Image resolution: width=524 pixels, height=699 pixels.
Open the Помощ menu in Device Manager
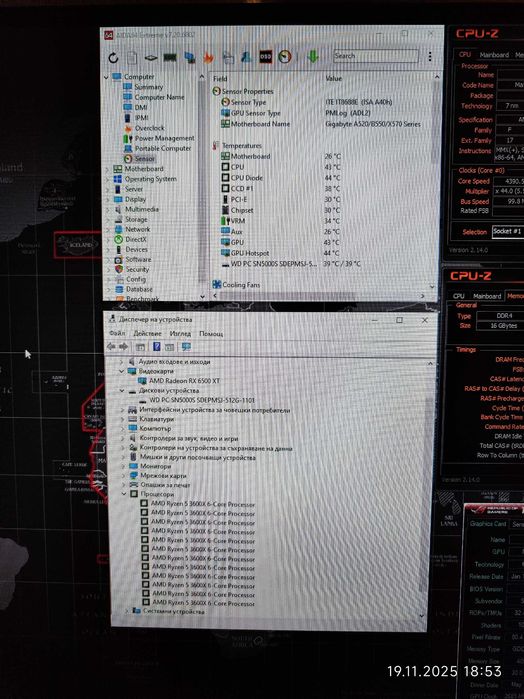point(211,333)
